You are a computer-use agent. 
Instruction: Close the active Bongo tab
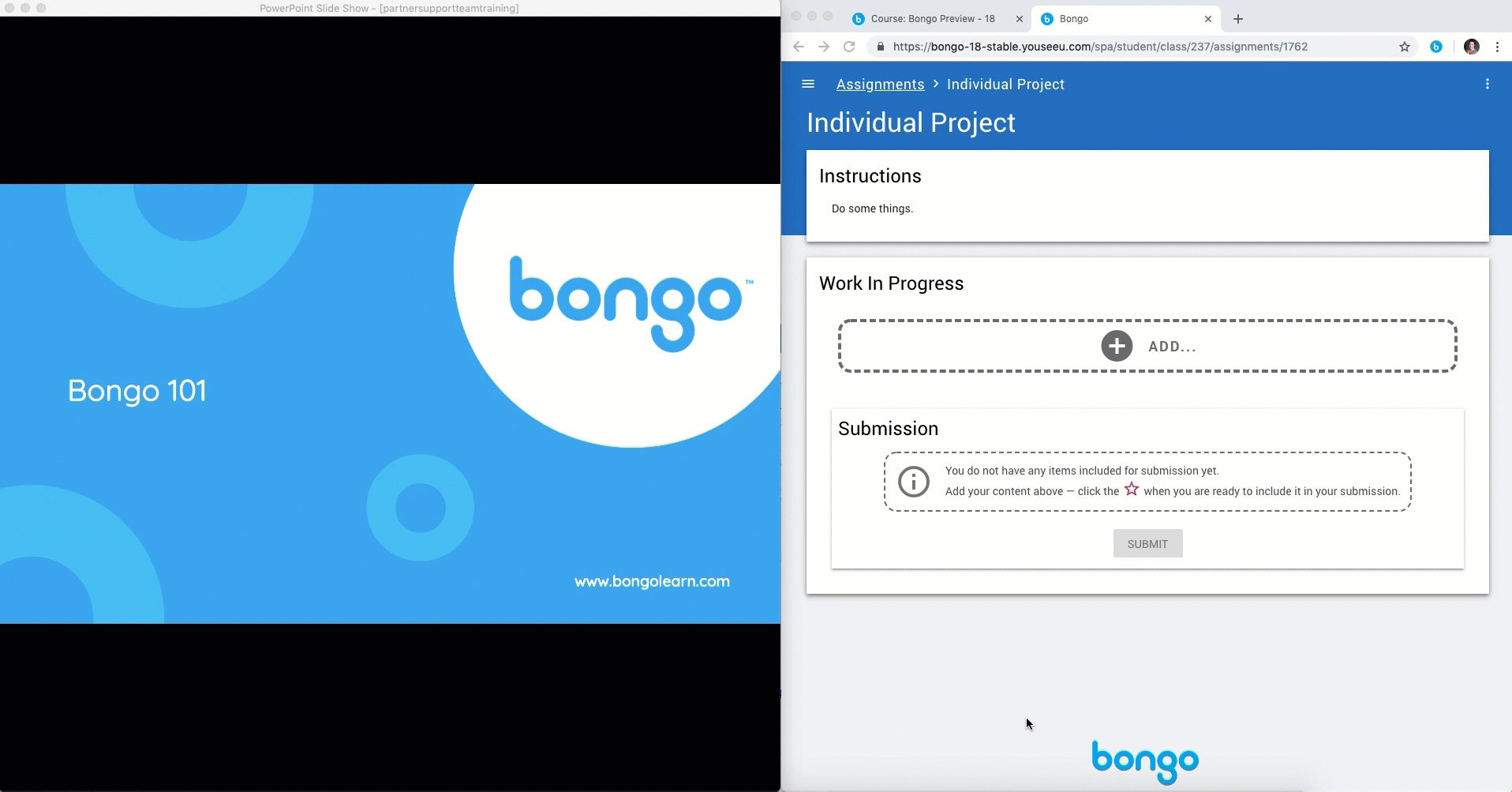(1207, 19)
